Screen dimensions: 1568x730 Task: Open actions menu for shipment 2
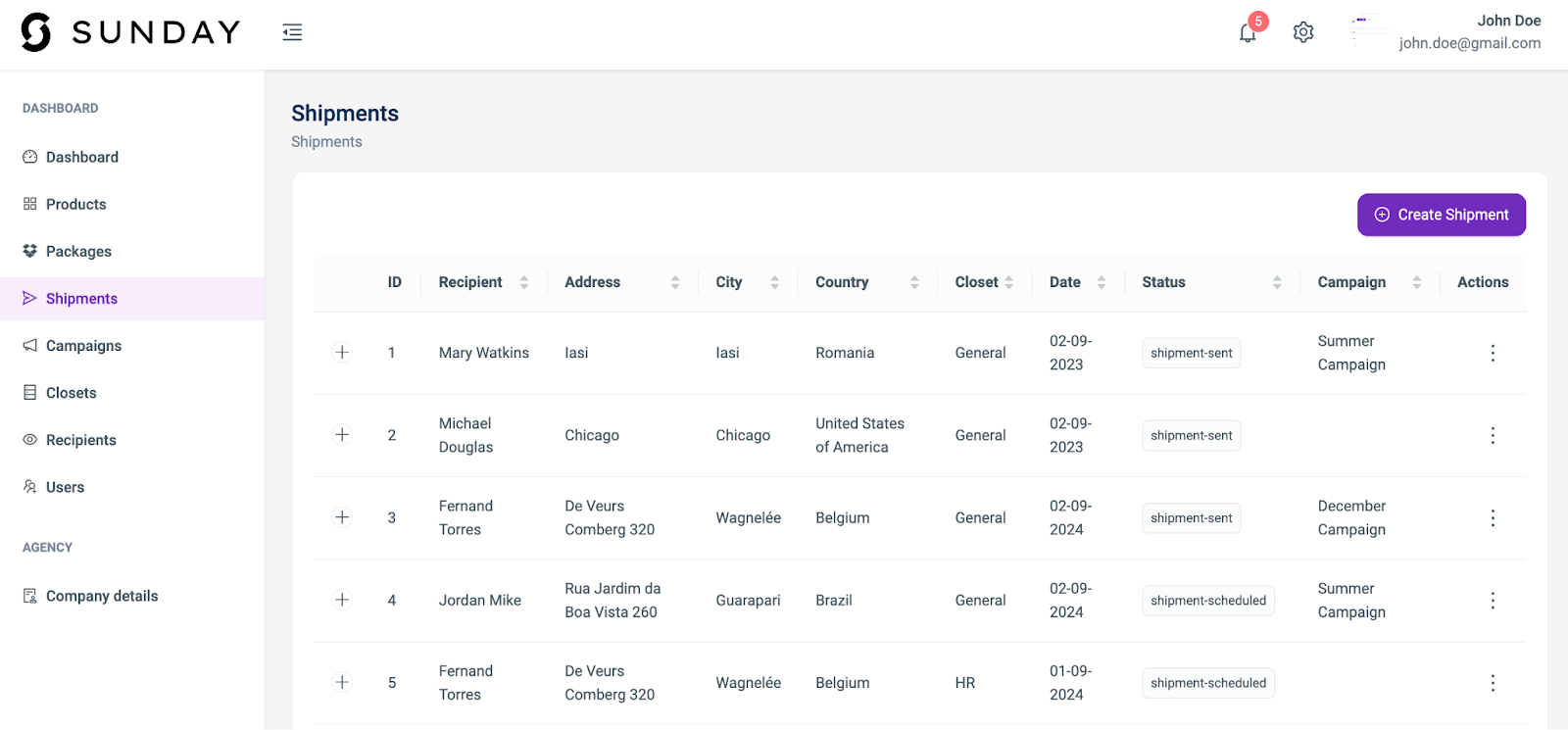coord(1492,435)
